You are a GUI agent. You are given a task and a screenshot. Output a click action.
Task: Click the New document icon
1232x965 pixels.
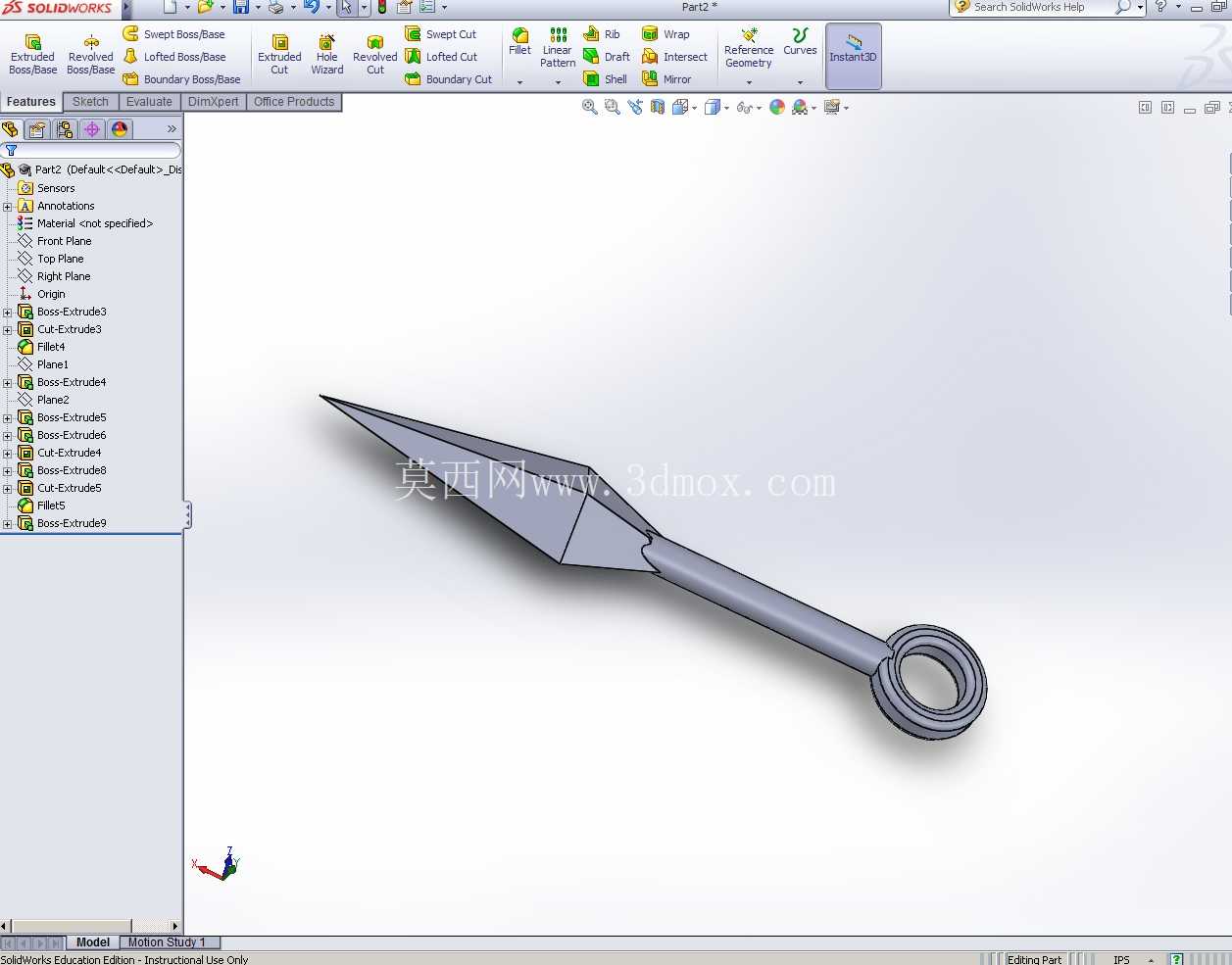point(171,7)
